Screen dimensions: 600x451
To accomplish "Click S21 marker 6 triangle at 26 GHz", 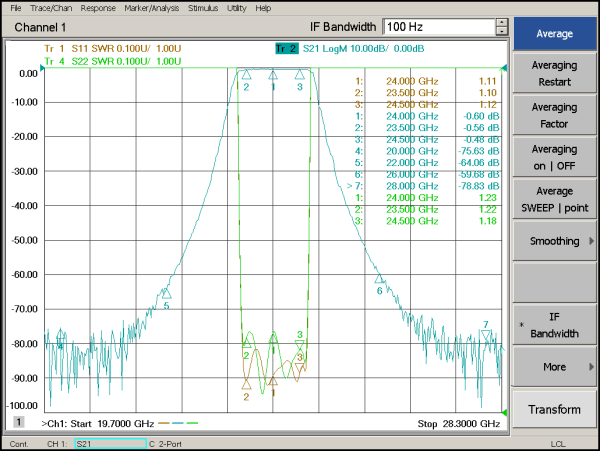I will coord(379,279).
